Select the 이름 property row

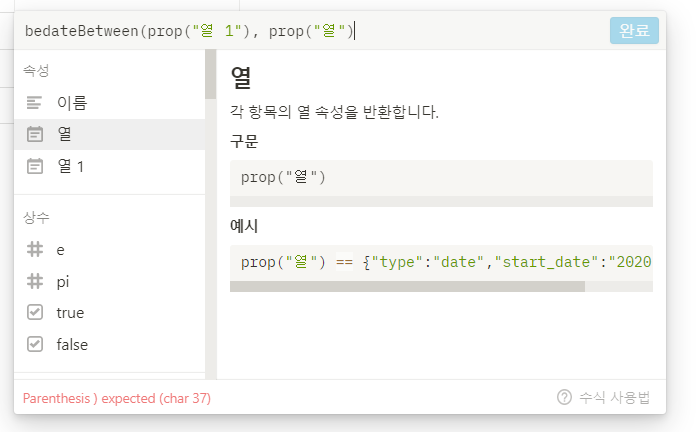[x=110, y=103]
